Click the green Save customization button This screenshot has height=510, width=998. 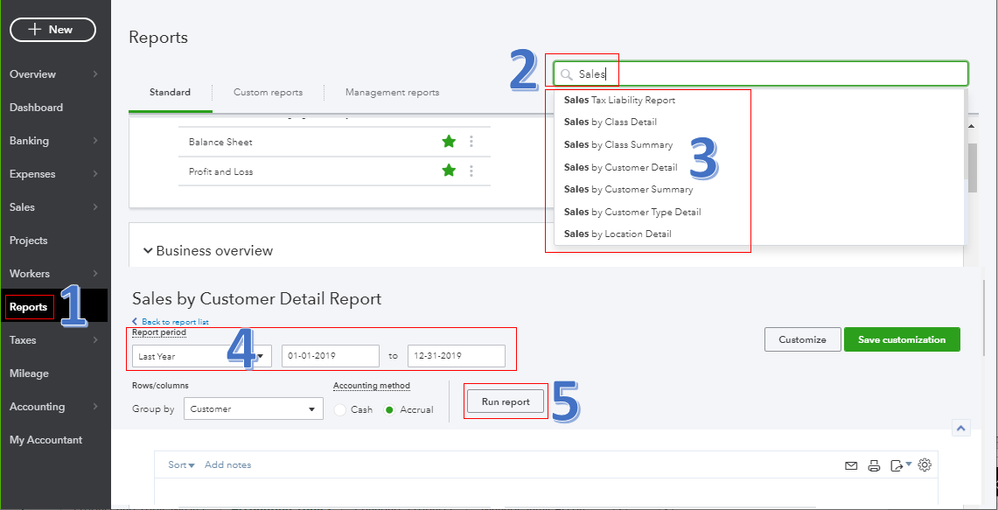[901, 340]
